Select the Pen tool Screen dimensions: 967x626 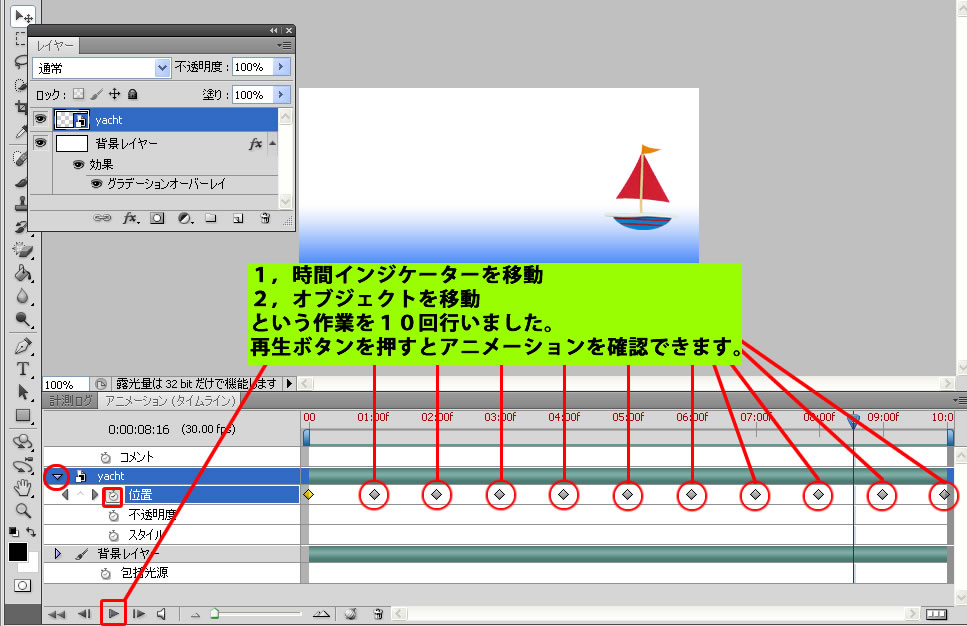click(x=22, y=347)
